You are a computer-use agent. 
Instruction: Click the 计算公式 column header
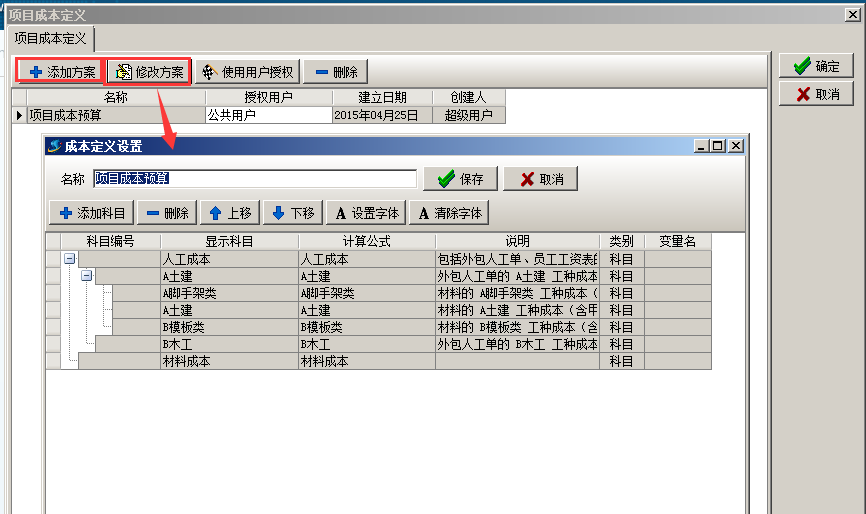pos(366,242)
